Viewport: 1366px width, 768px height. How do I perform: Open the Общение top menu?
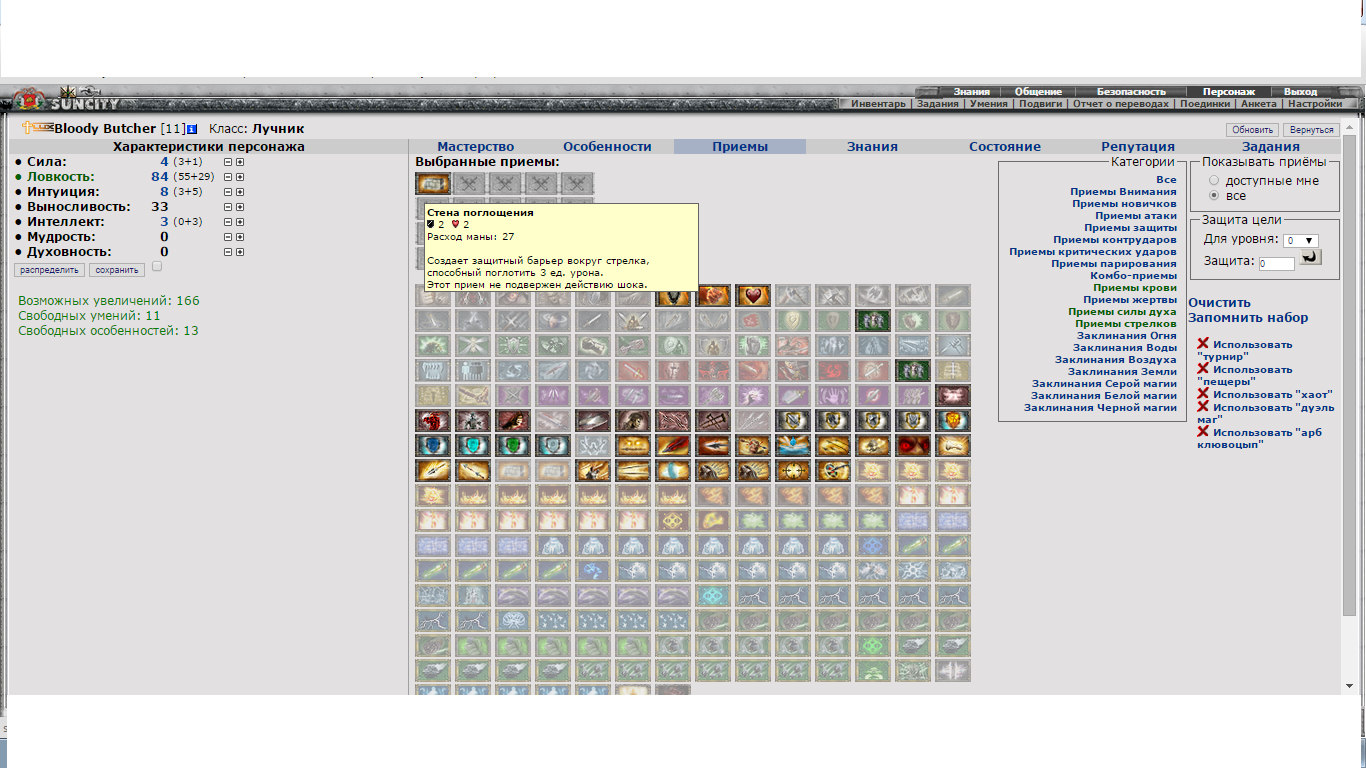[1038, 92]
